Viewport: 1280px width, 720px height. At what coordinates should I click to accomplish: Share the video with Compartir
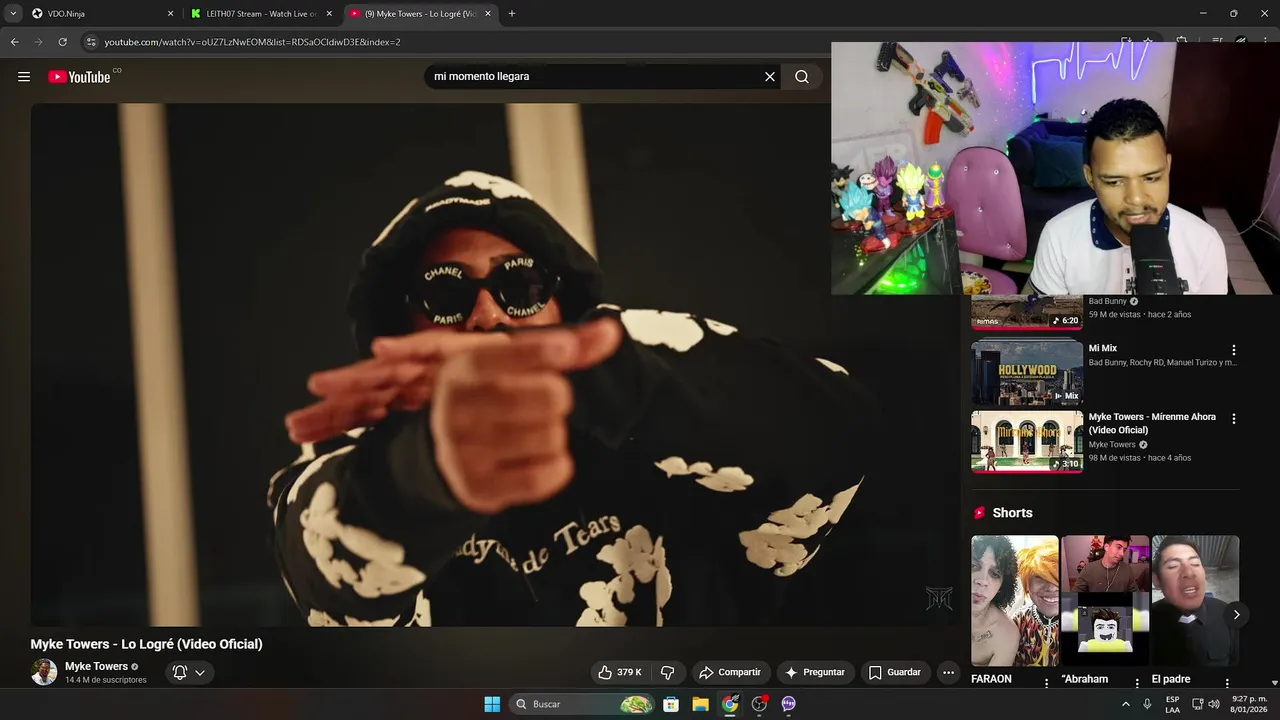point(730,672)
